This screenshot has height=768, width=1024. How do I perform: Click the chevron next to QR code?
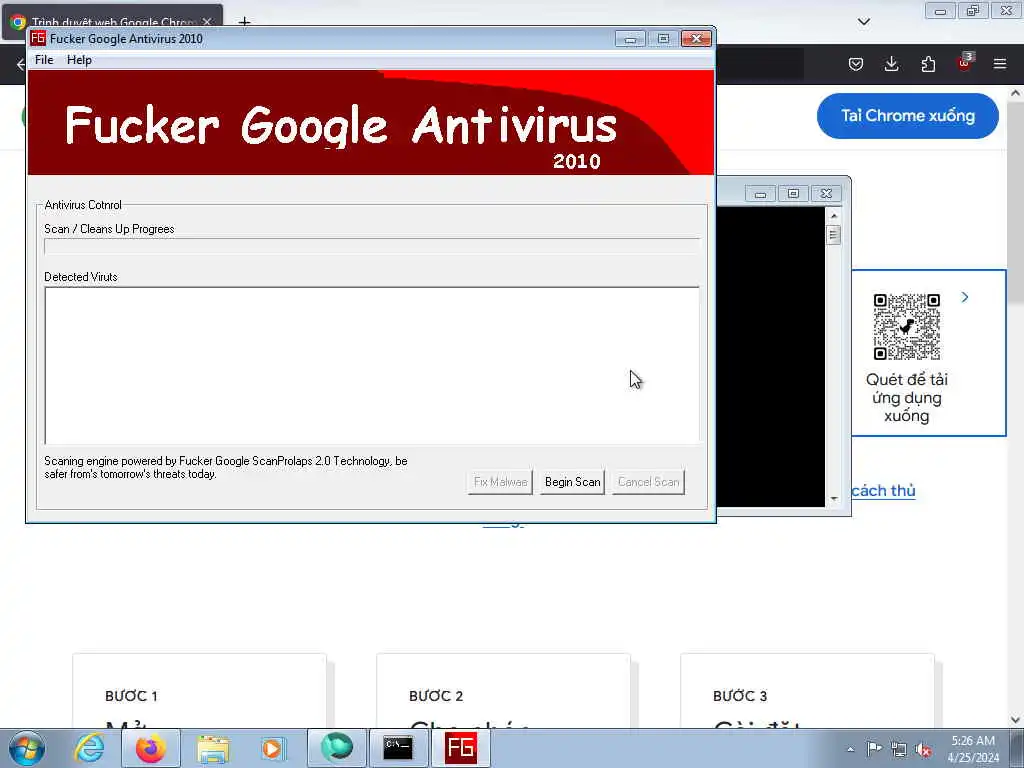965,297
